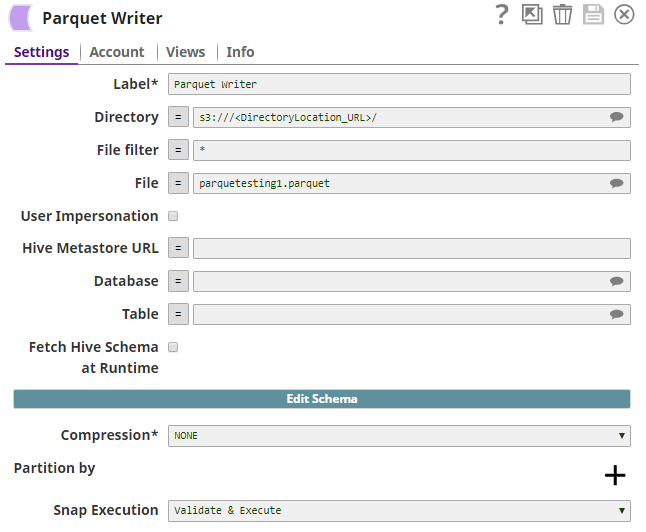
Task: Switch to the Account tab
Action: click(117, 52)
